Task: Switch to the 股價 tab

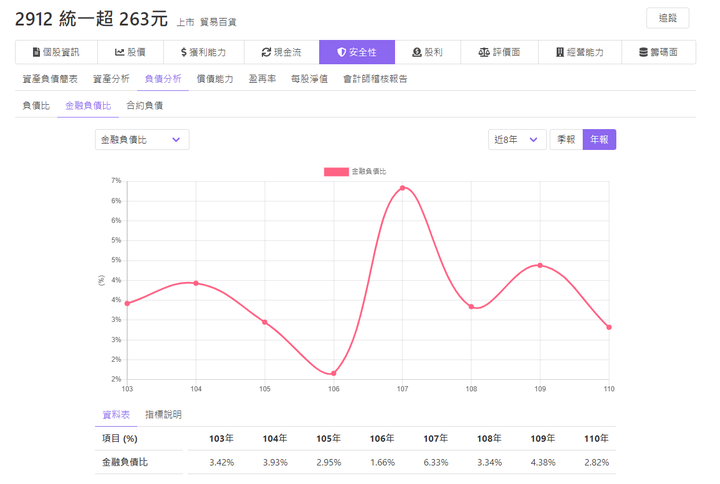Action: click(x=130, y=52)
